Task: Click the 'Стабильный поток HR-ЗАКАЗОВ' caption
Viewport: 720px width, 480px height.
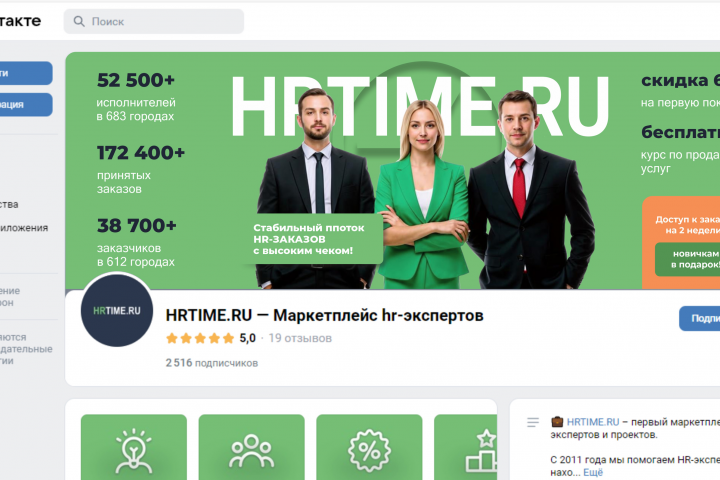Action: (309, 239)
